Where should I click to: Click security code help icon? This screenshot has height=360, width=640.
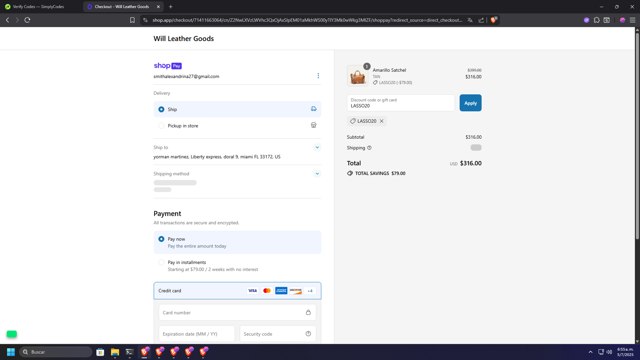pos(308,333)
